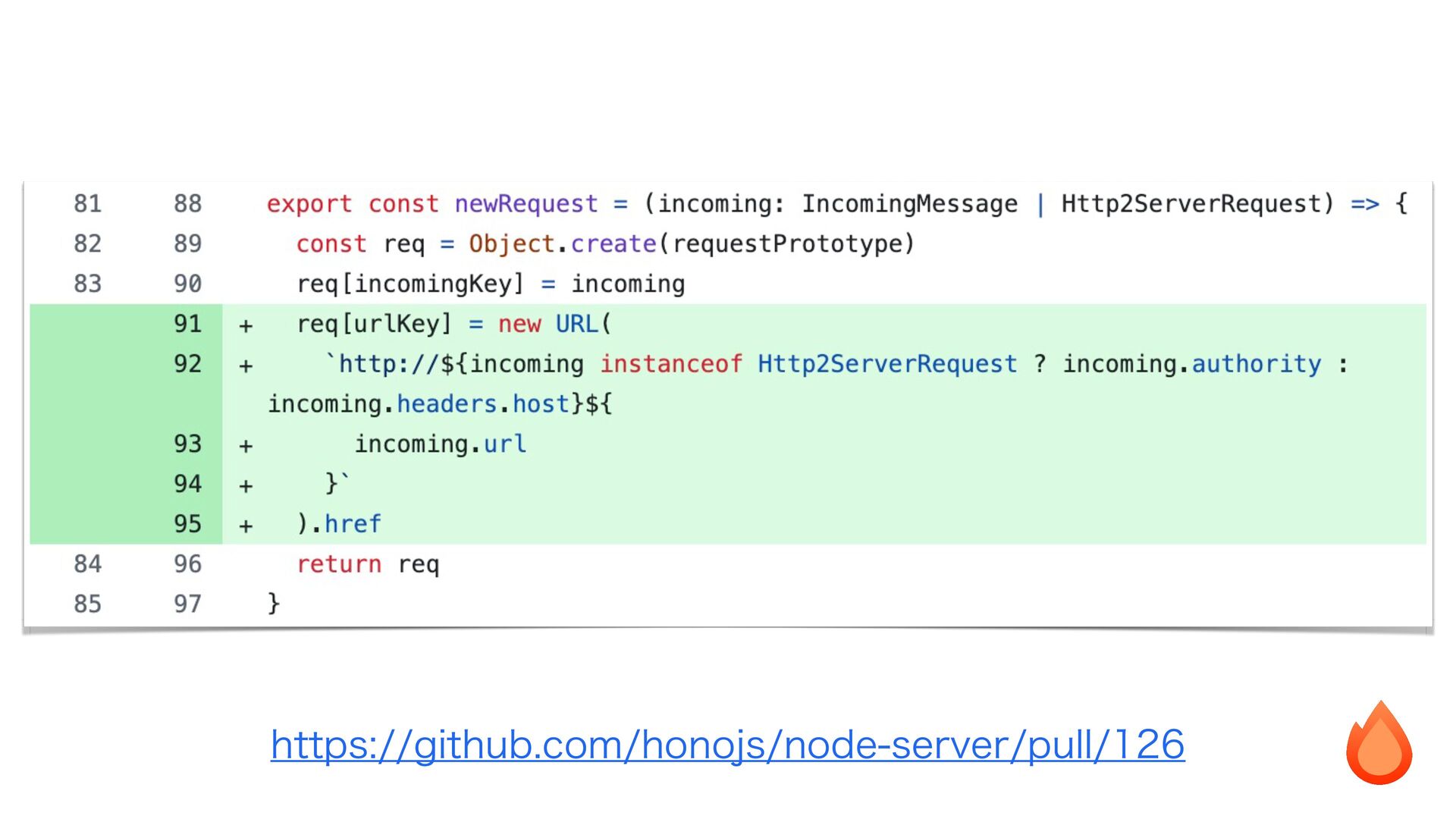Click the plus marker on line 93
Image resolution: width=1456 pixels, height=819 pixels.
pos(246,446)
